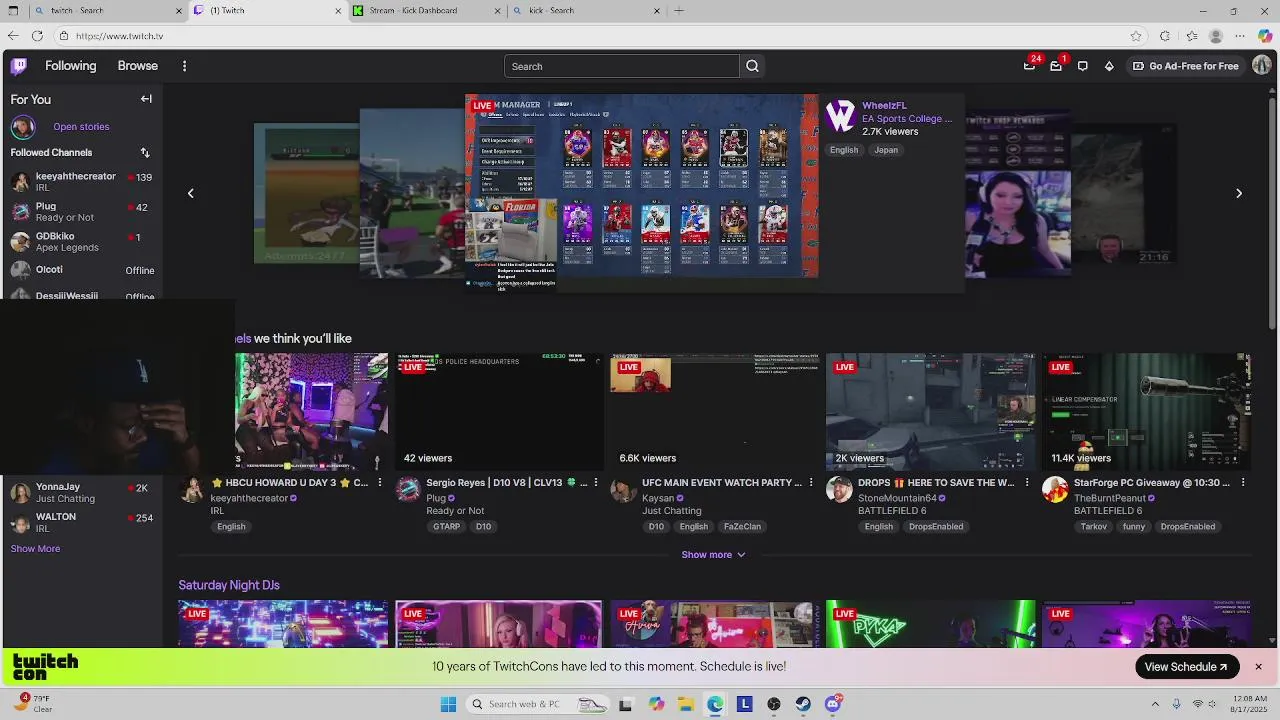Open WALTON channel in sidebar

[81, 523]
